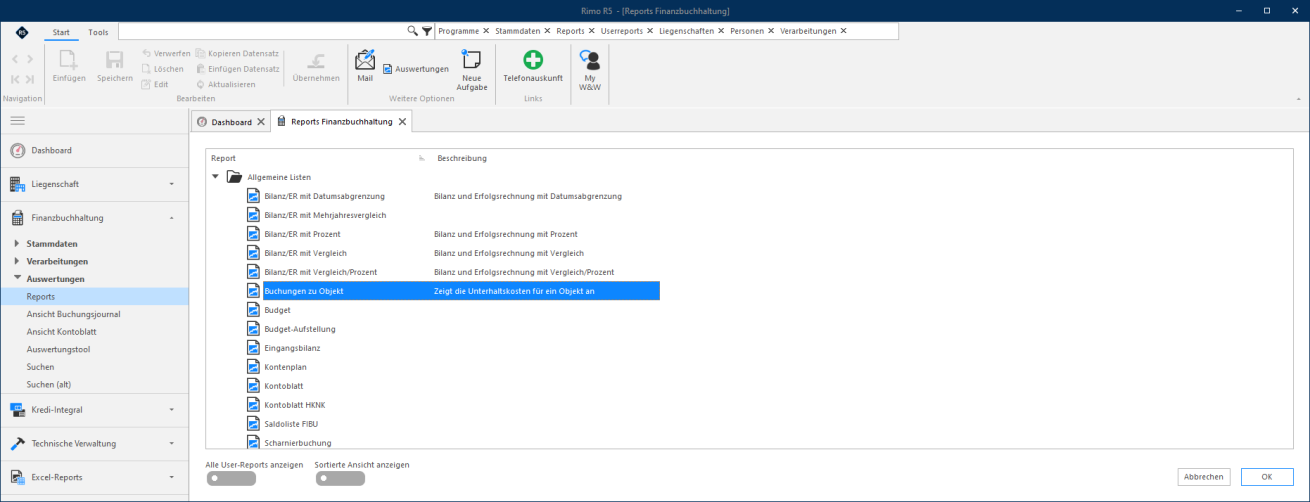Click the Mail envelope icon
This screenshot has height=502, width=1310.
tap(365, 60)
